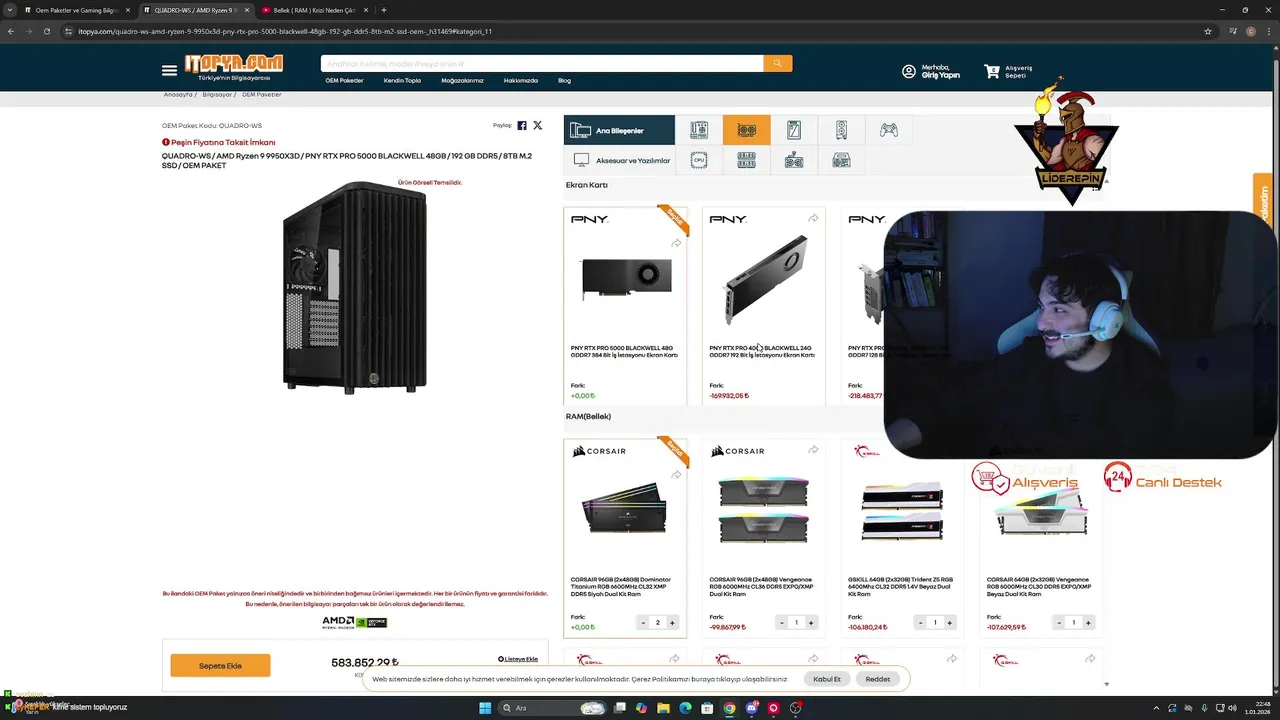
Task: Click Anasayfa breadcrumb link
Action: click(x=178, y=95)
